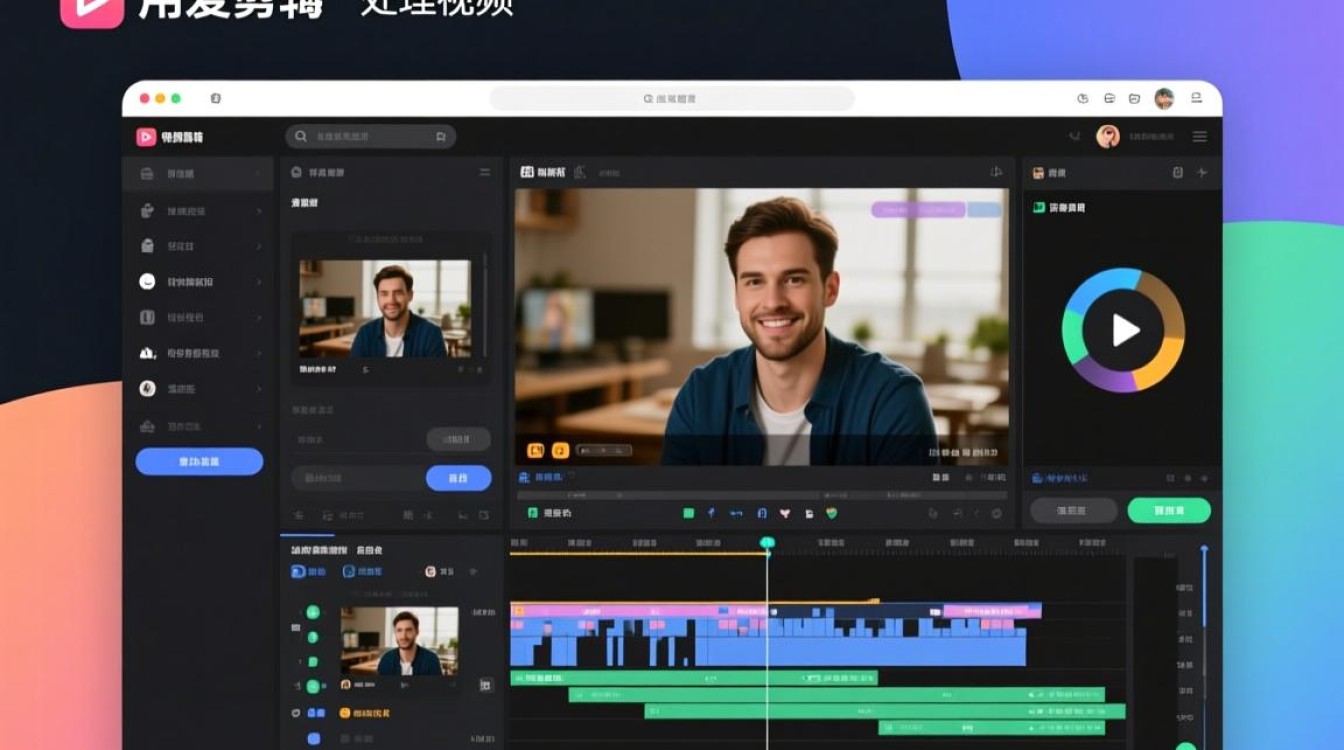
Task: Click the second icon in the left sidebar
Action: [147, 210]
